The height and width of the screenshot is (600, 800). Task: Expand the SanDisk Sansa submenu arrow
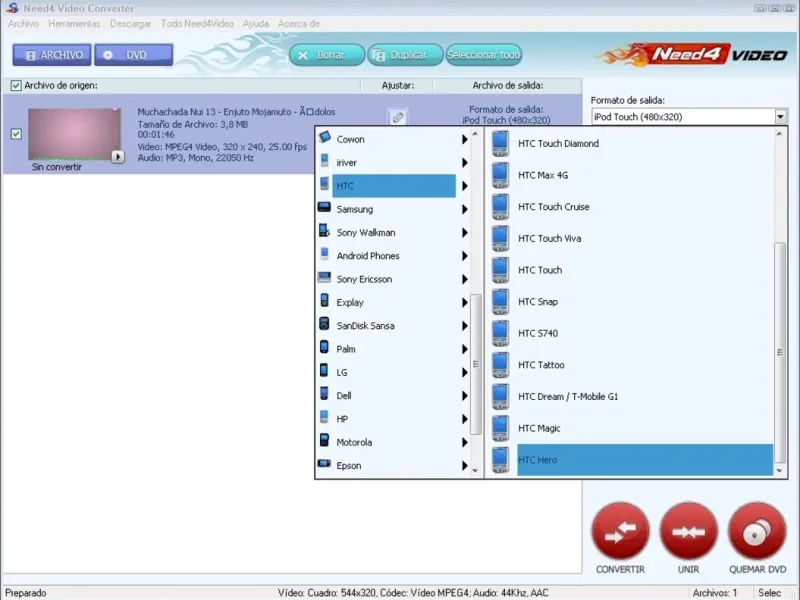click(465, 326)
